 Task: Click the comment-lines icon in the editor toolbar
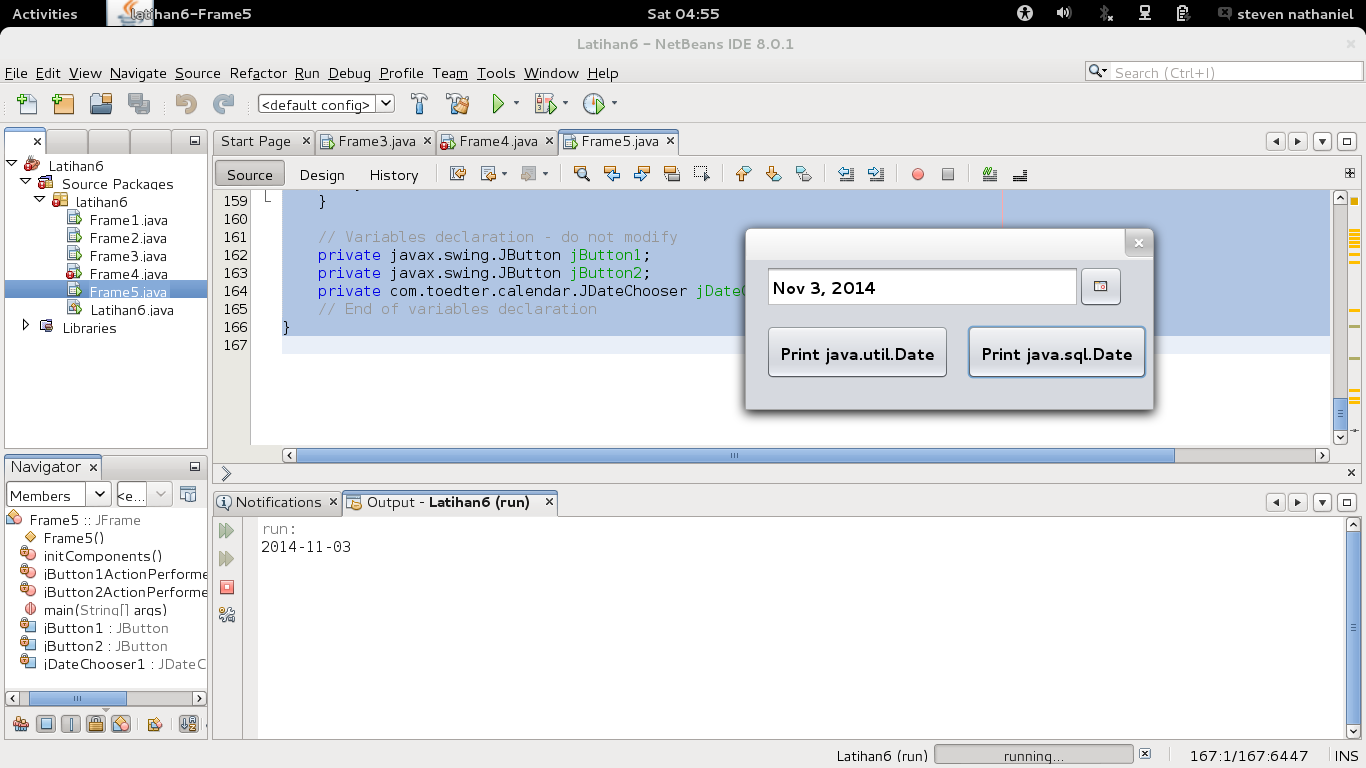click(x=989, y=174)
